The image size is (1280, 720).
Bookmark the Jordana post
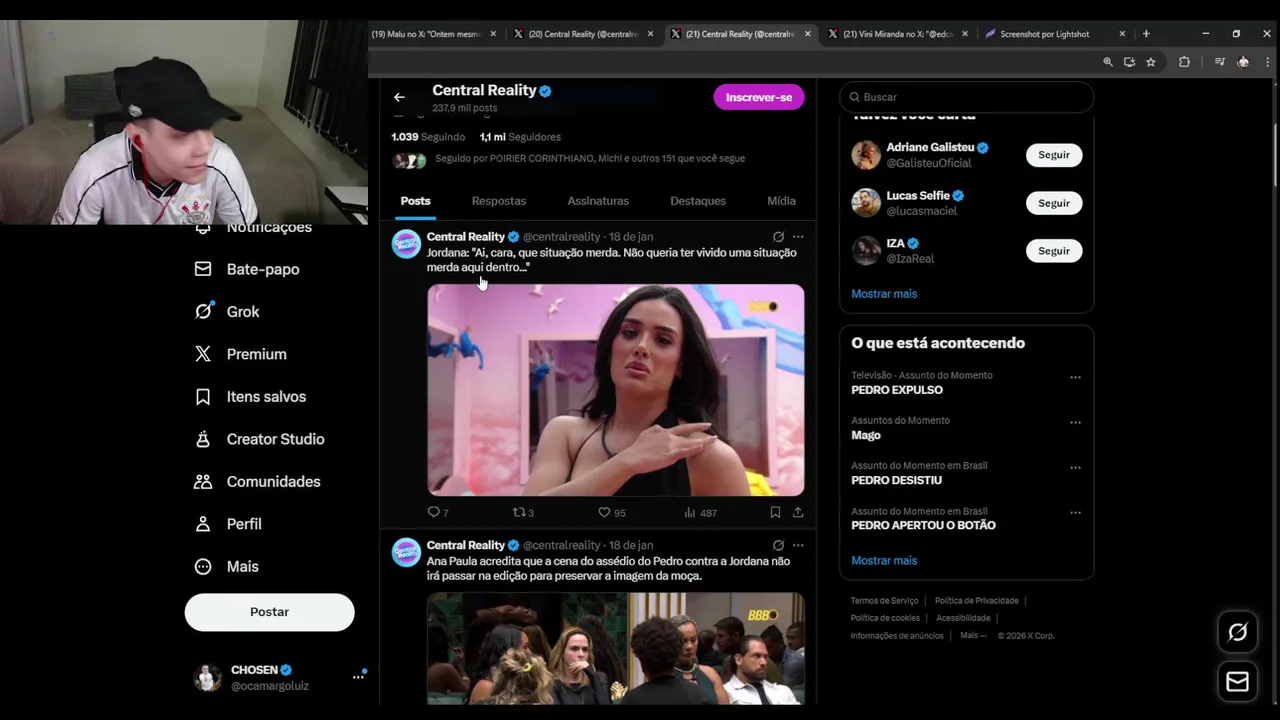[775, 512]
